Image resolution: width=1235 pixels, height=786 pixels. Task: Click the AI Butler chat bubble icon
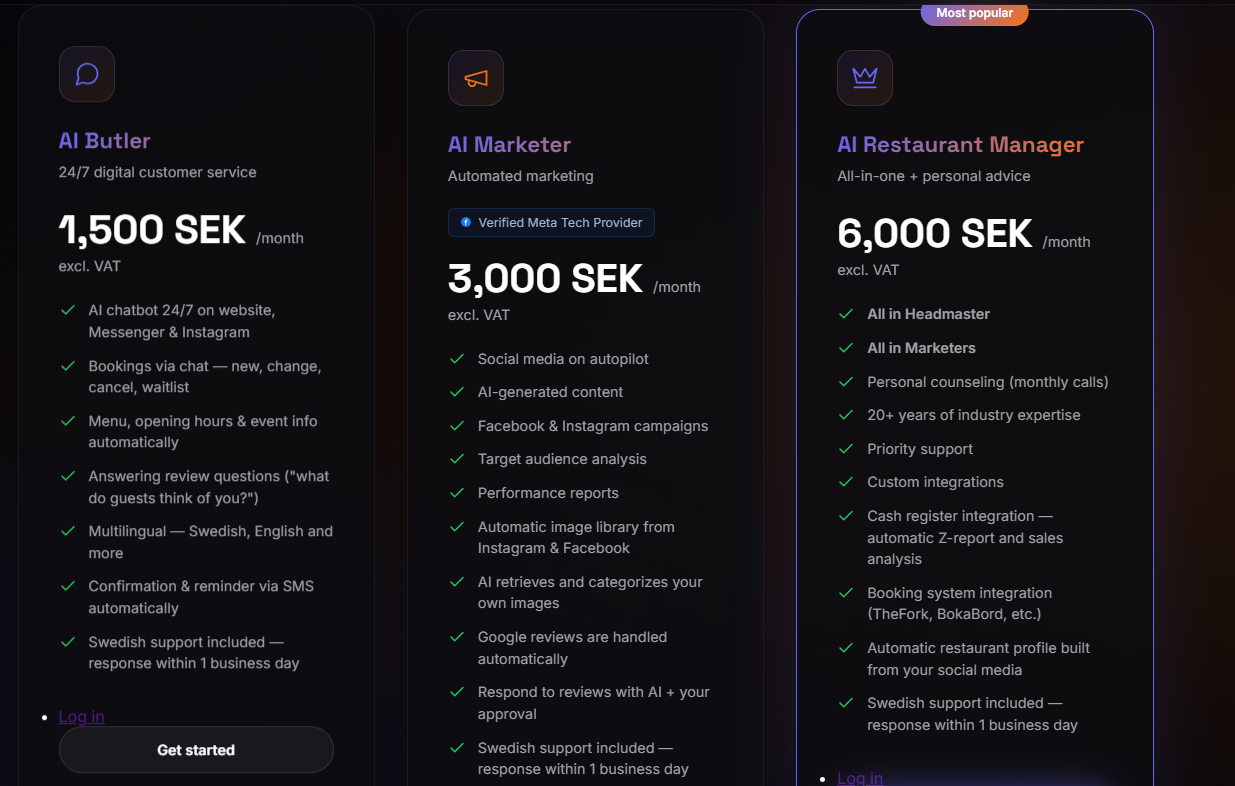click(x=87, y=74)
